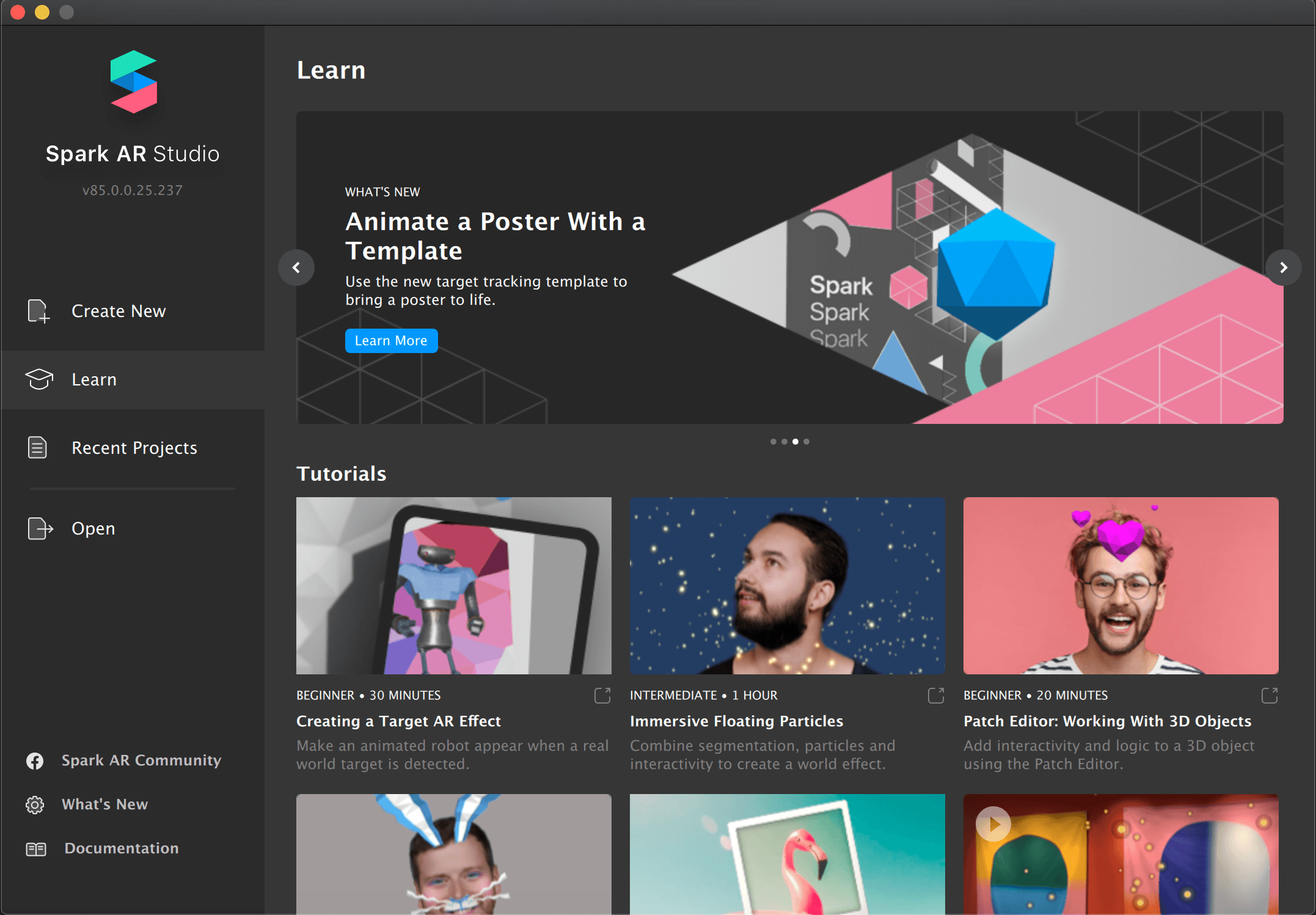Click the segmentation particles description text
The height and width of the screenshot is (915, 1316).
(762, 755)
